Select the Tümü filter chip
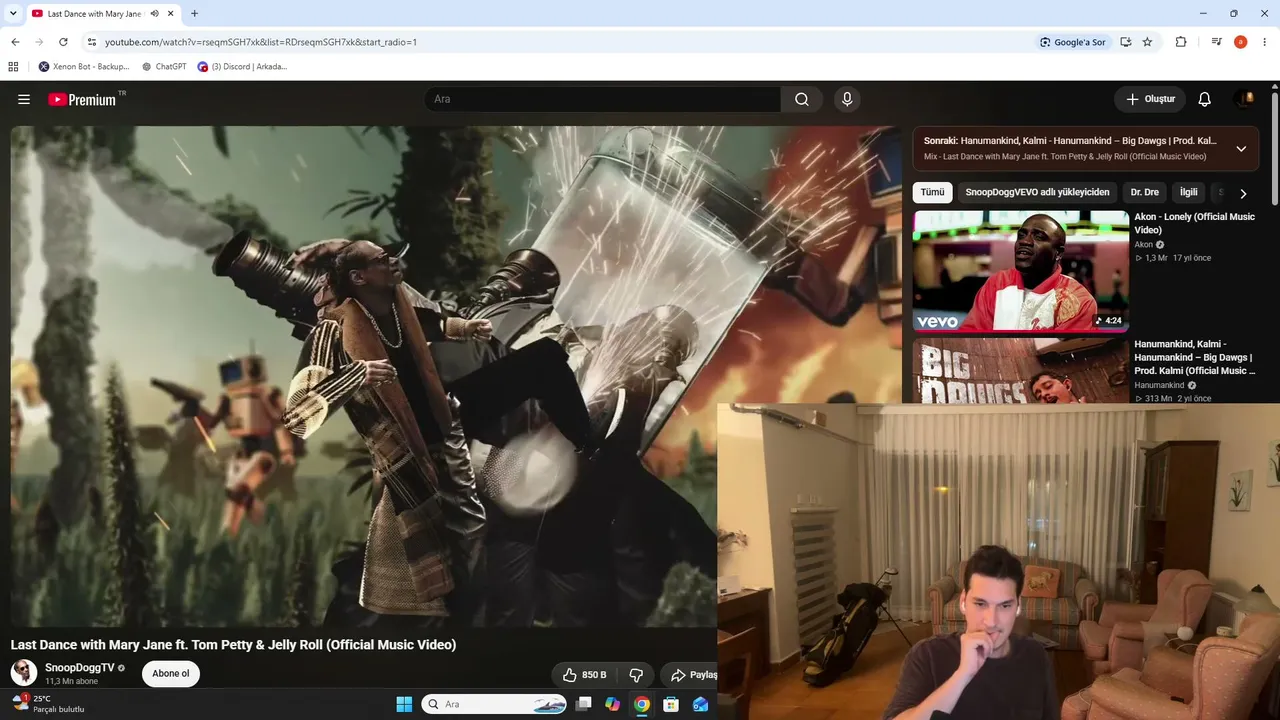The width and height of the screenshot is (1280, 720). point(932,192)
